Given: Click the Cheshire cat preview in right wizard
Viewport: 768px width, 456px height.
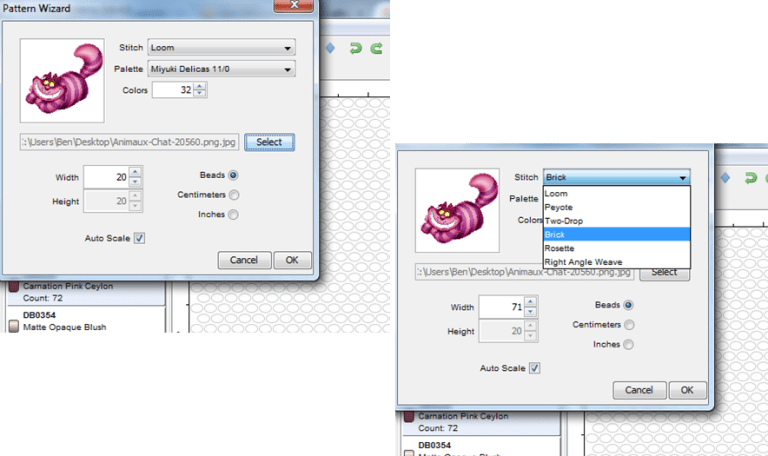Looking at the screenshot, I should click(457, 211).
